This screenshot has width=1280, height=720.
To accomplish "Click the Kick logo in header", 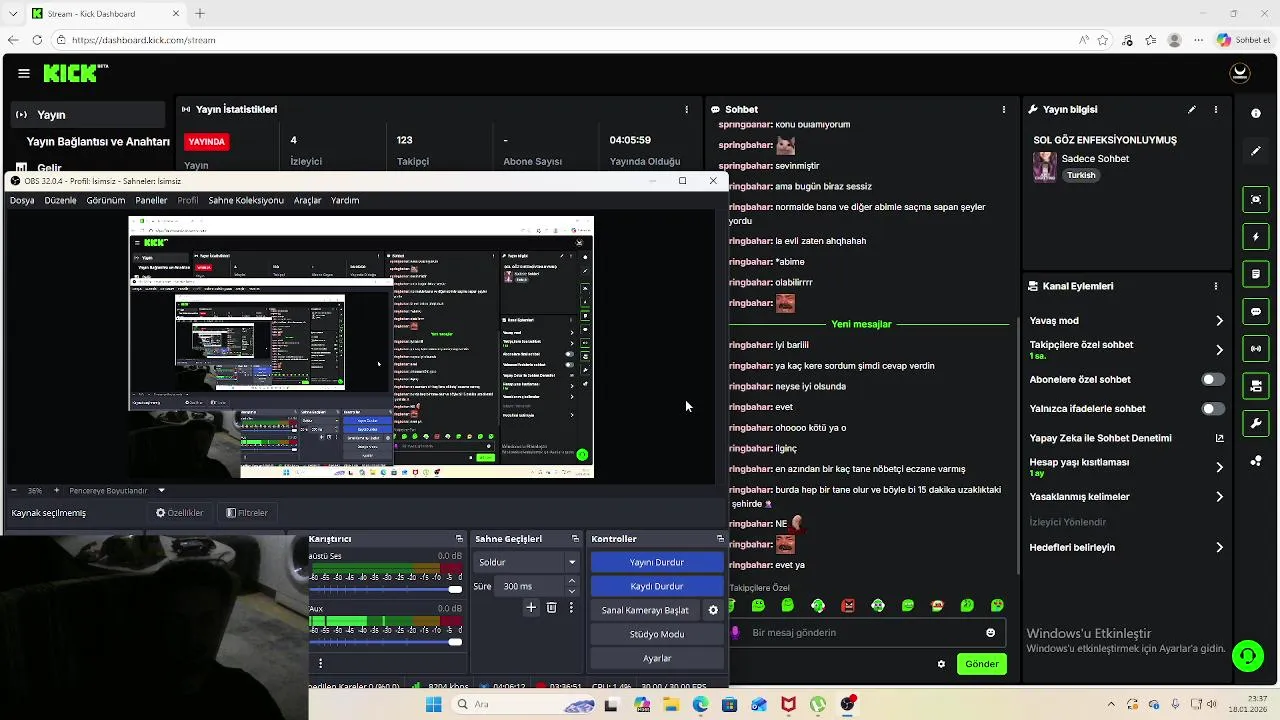I will point(75,73).
